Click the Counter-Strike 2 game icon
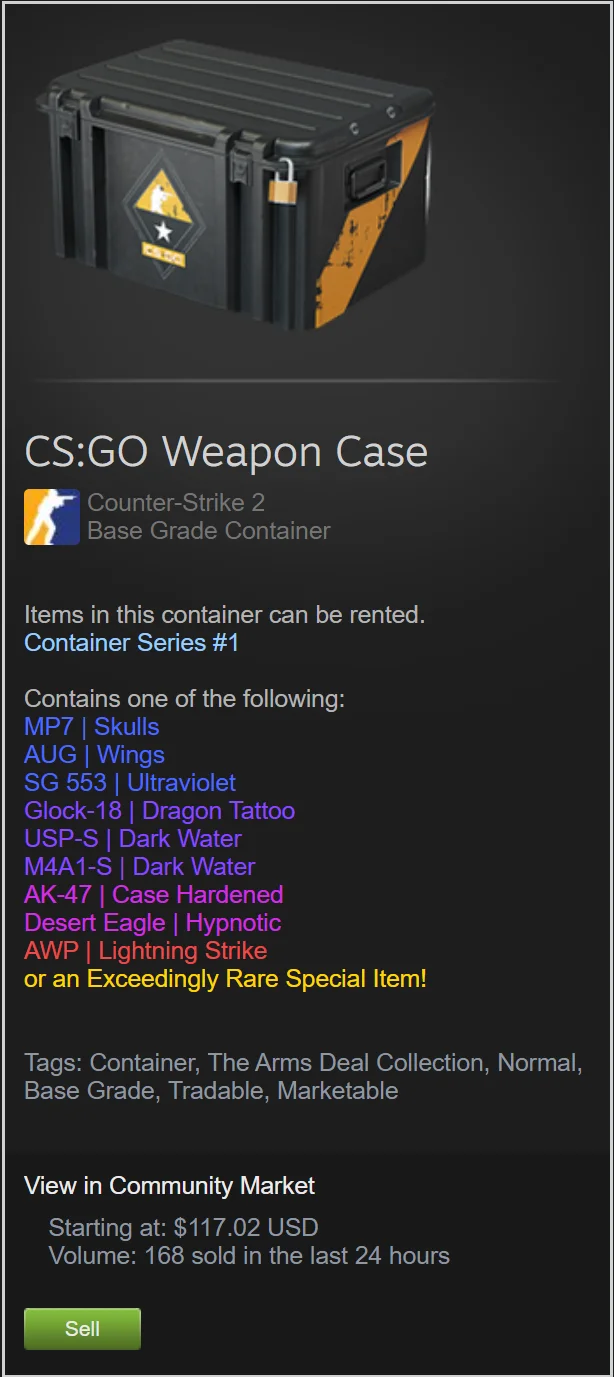The height and width of the screenshot is (1377, 614). point(52,517)
